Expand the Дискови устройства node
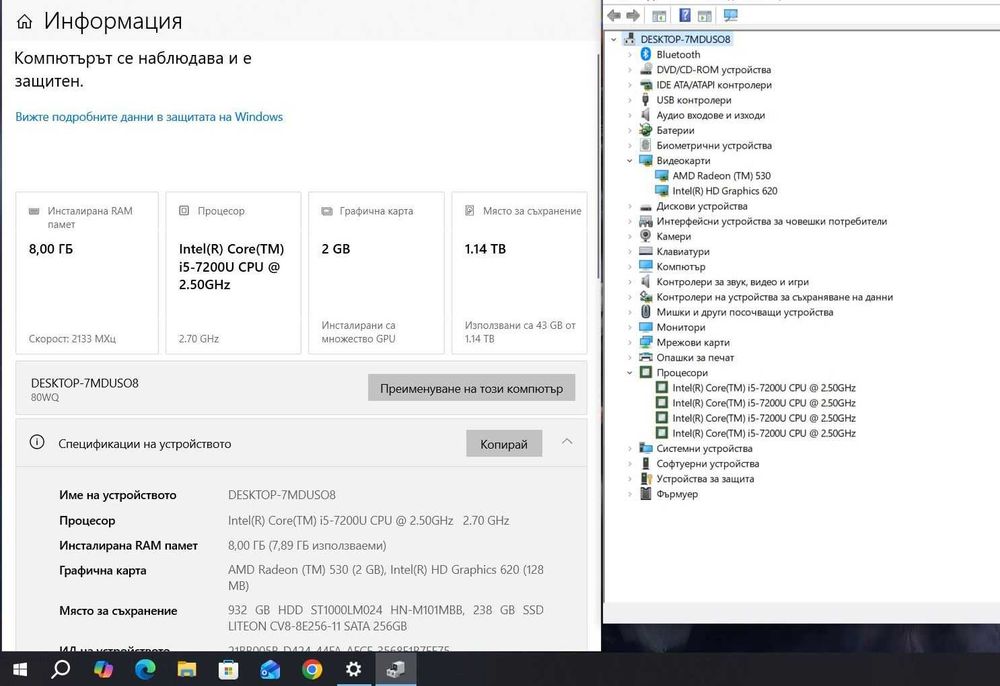Image resolution: width=1000 pixels, height=686 pixels. (x=629, y=206)
